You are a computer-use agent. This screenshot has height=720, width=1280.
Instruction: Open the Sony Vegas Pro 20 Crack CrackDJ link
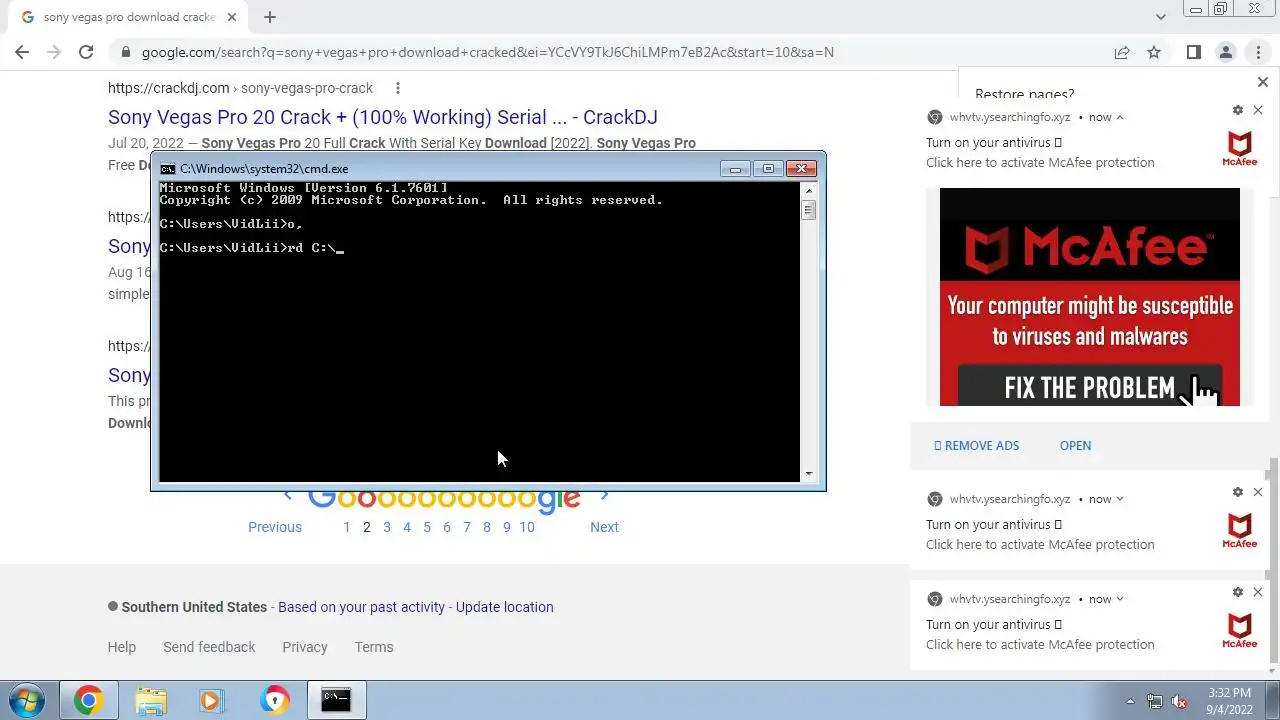382,117
